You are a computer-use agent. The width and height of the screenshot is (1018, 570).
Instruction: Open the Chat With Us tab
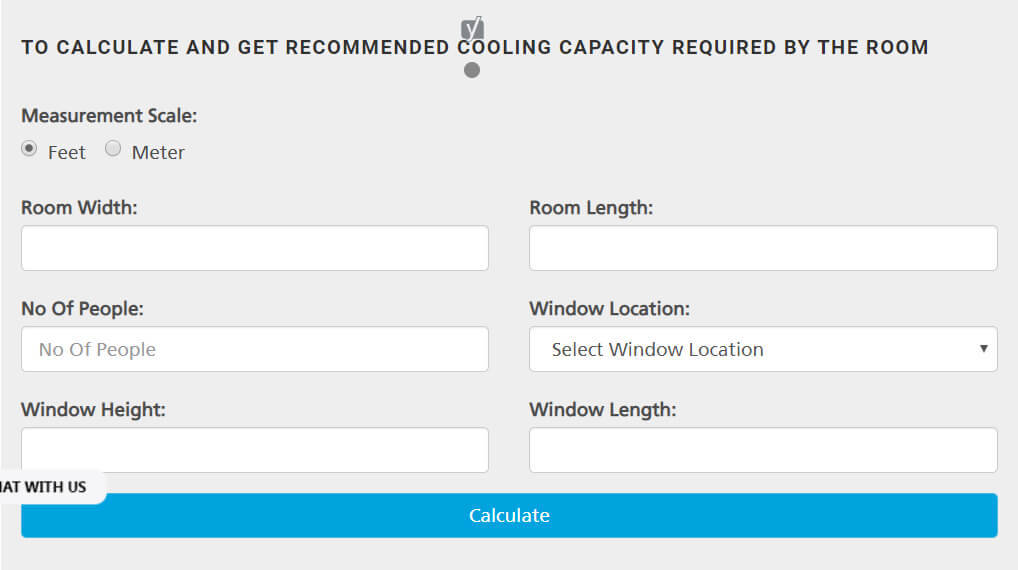pyautogui.click(x=48, y=487)
